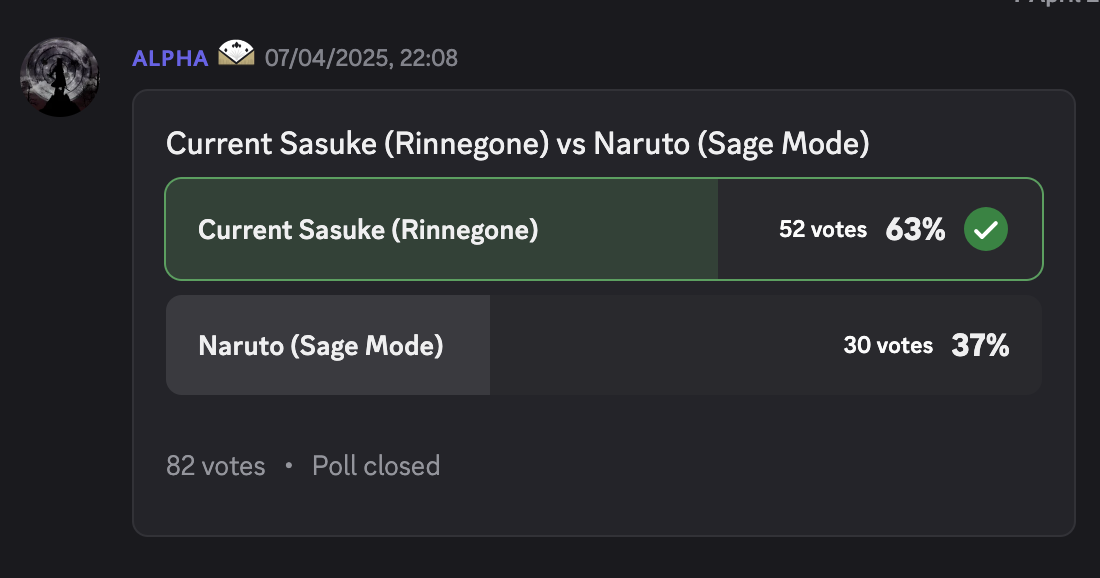Click the 63% result percentage

915,229
